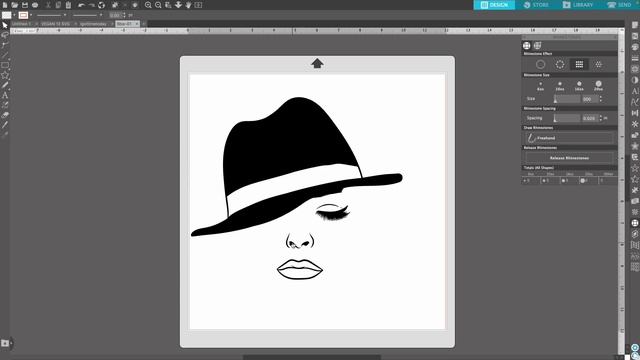The width and height of the screenshot is (640, 360).
Task: Redo the last undone action
Action: [x=91, y=5]
